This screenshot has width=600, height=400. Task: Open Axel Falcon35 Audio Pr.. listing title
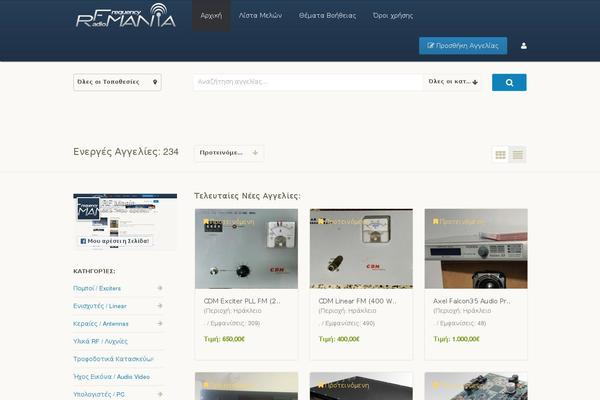472,301
